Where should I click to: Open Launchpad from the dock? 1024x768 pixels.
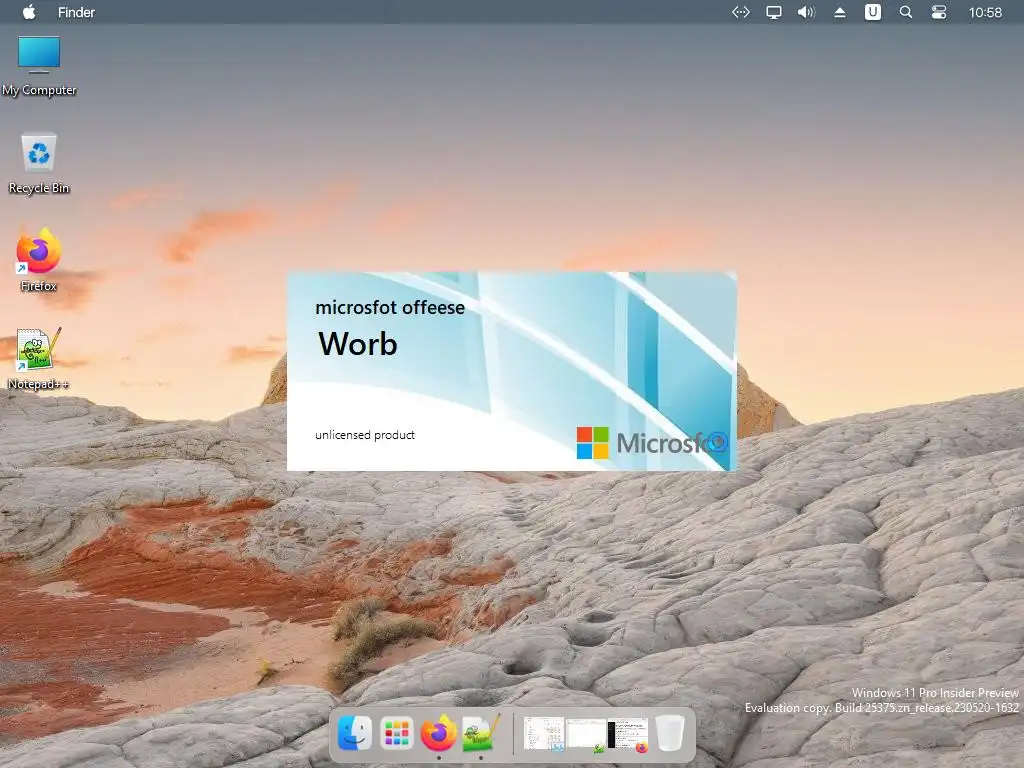click(x=396, y=733)
